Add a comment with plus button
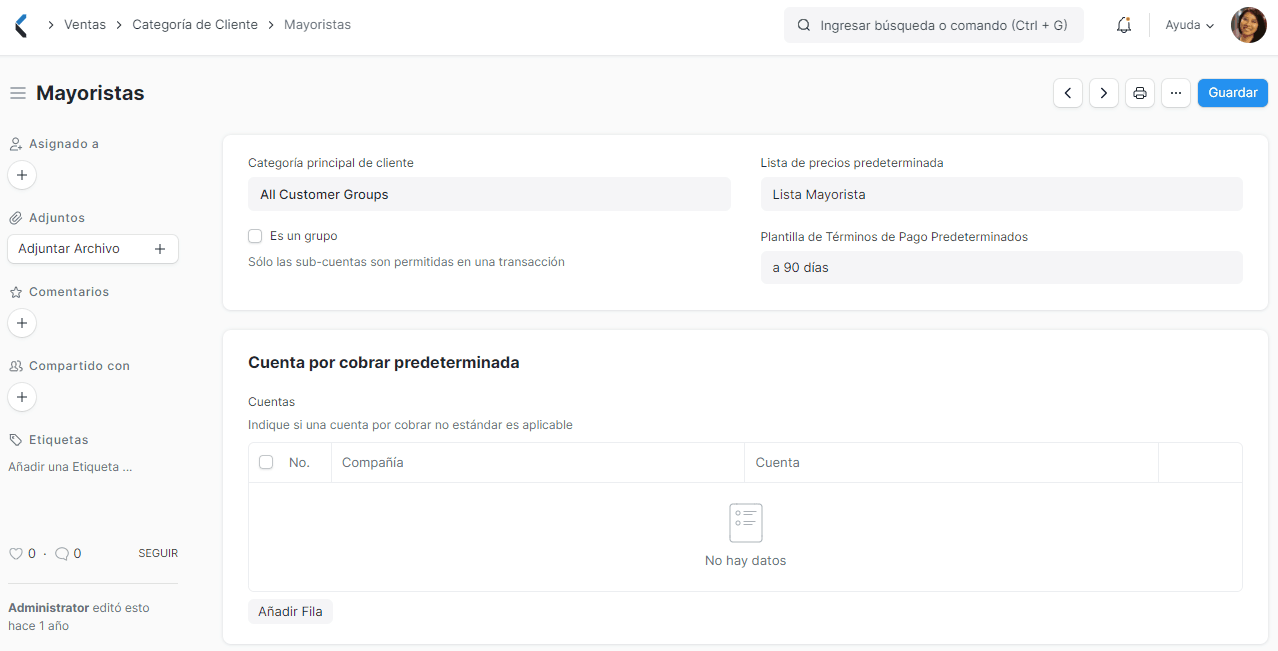The width and height of the screenshot is (1278, 651). 22,323
